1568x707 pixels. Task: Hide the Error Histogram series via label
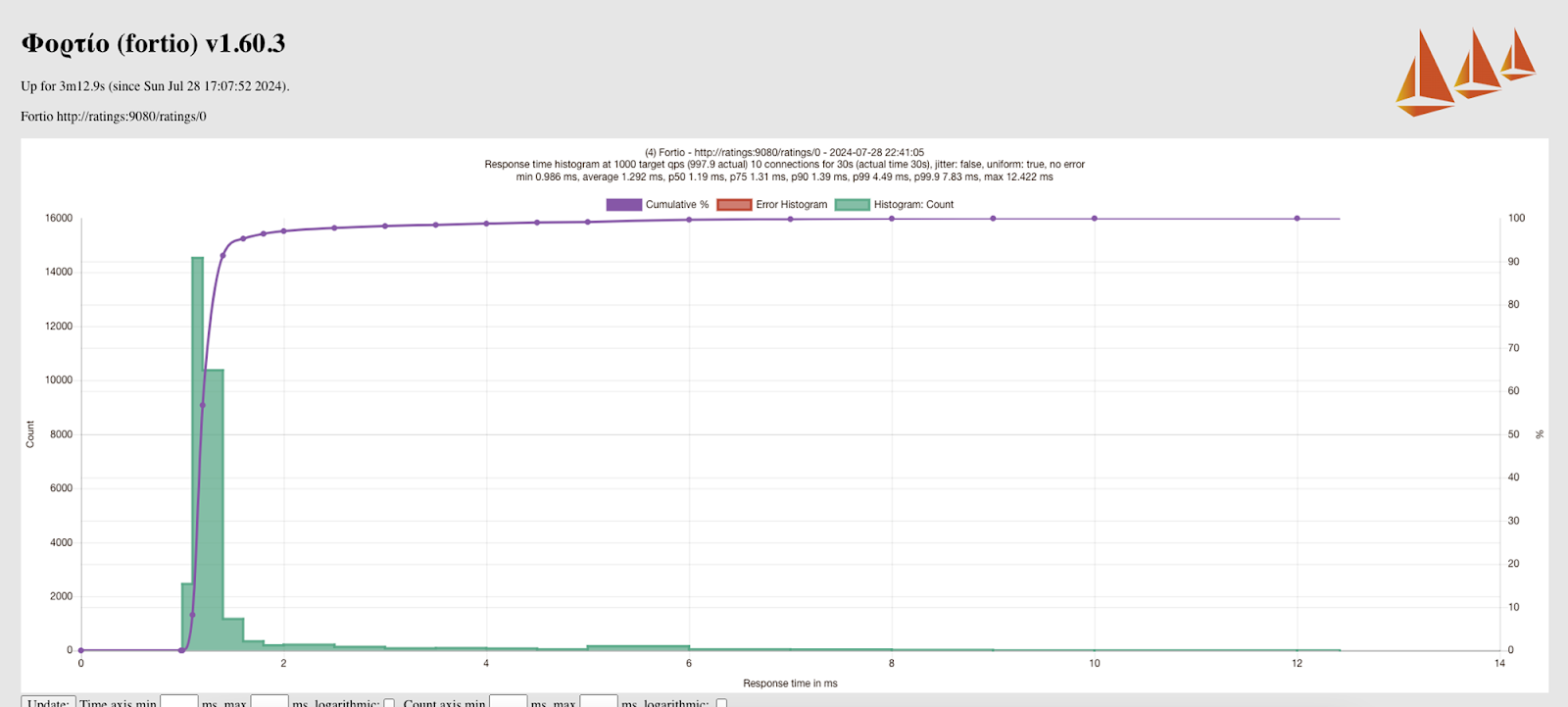(x=791, y=205)
